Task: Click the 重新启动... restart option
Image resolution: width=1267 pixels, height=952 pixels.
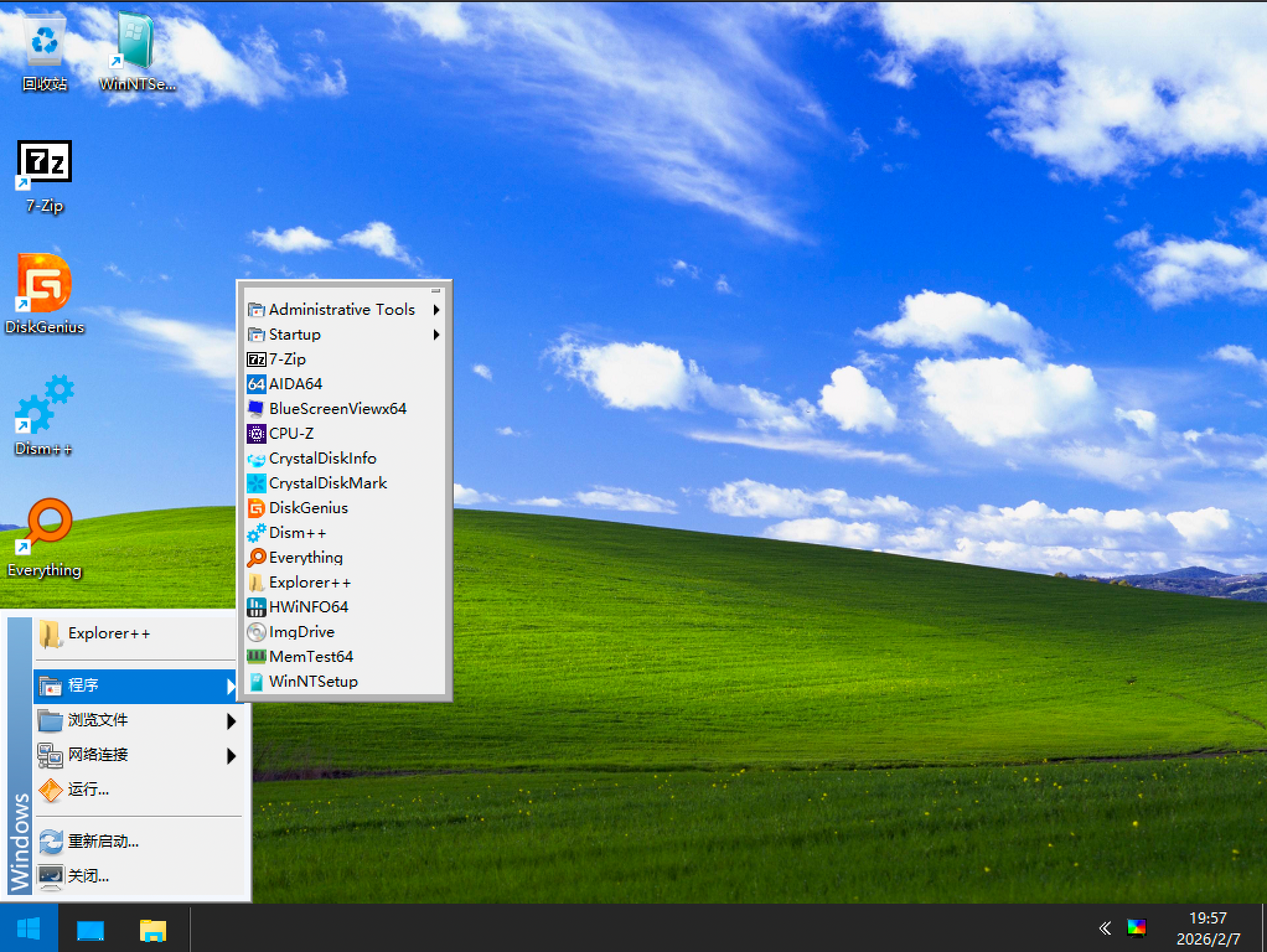Action: [103, 842]
